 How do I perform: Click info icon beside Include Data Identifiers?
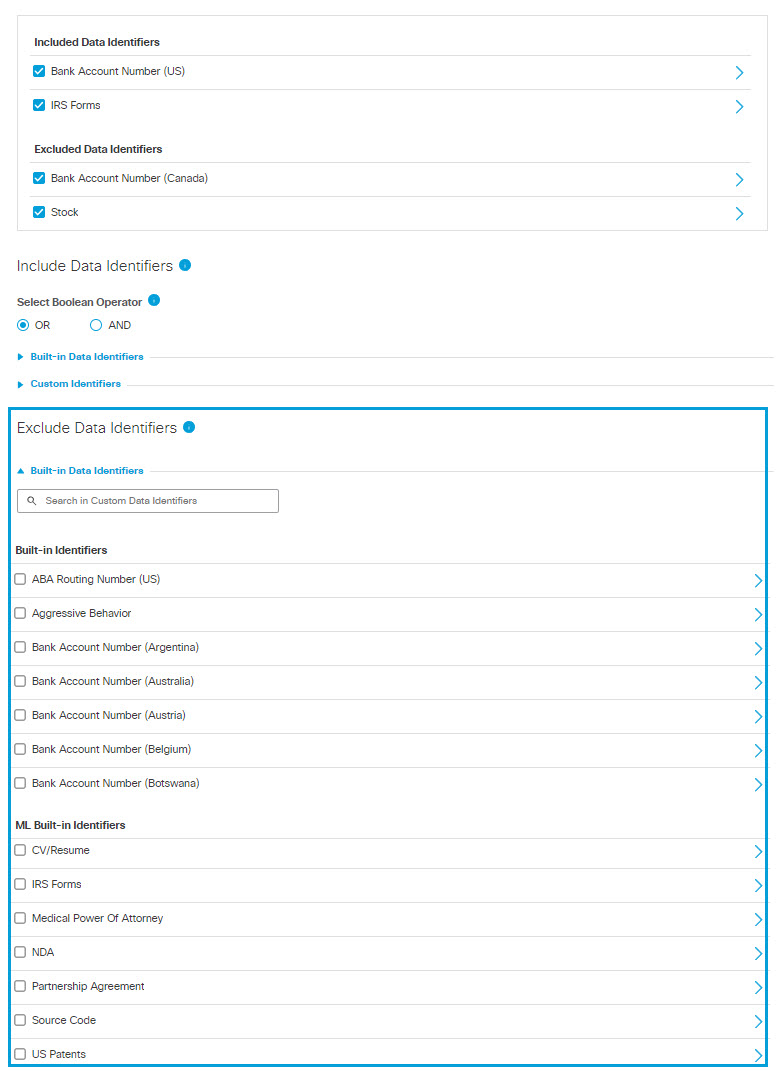[x=185, y=265]
